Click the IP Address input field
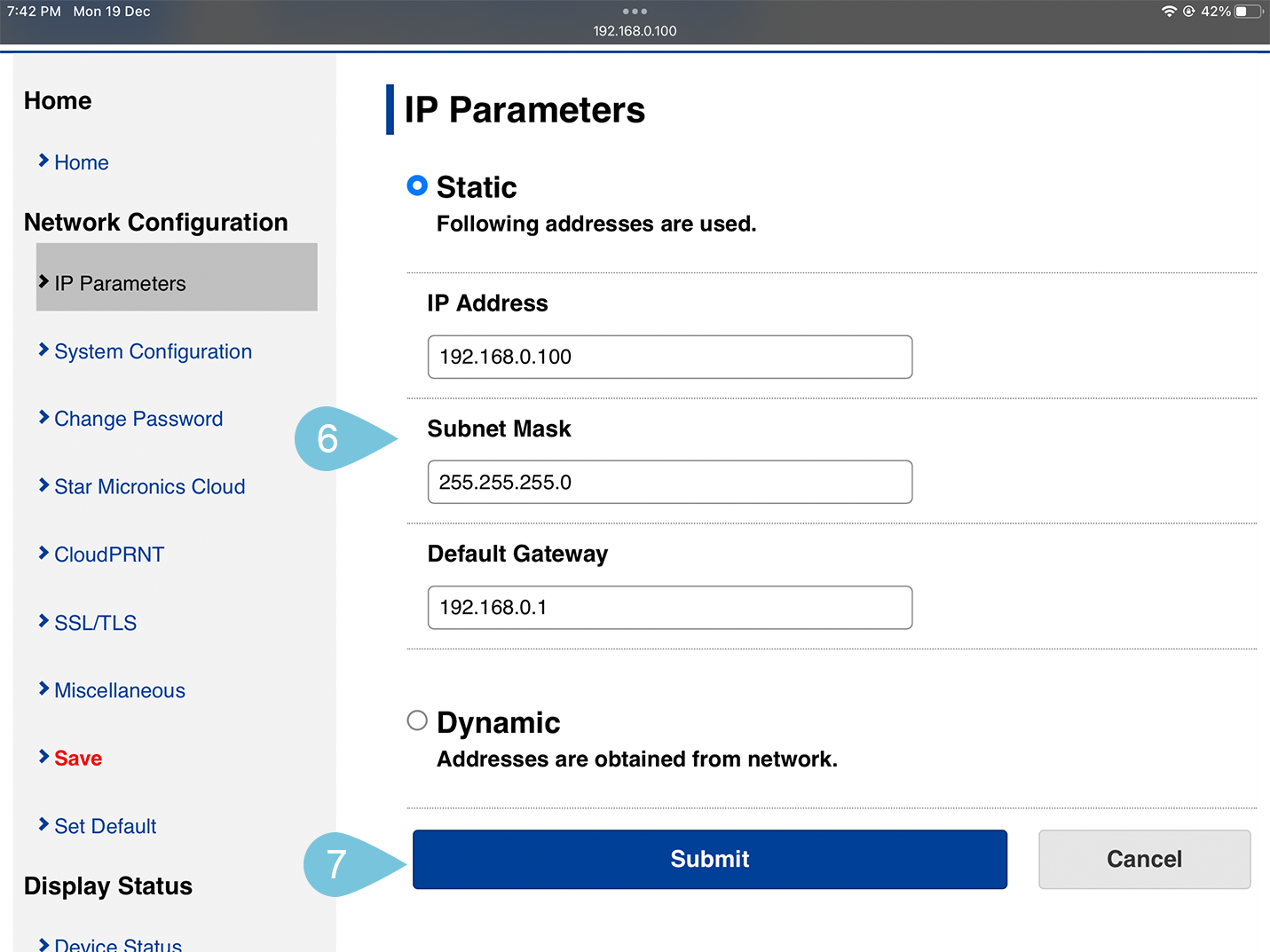1270x952 pixels. (x=669, y=357)
